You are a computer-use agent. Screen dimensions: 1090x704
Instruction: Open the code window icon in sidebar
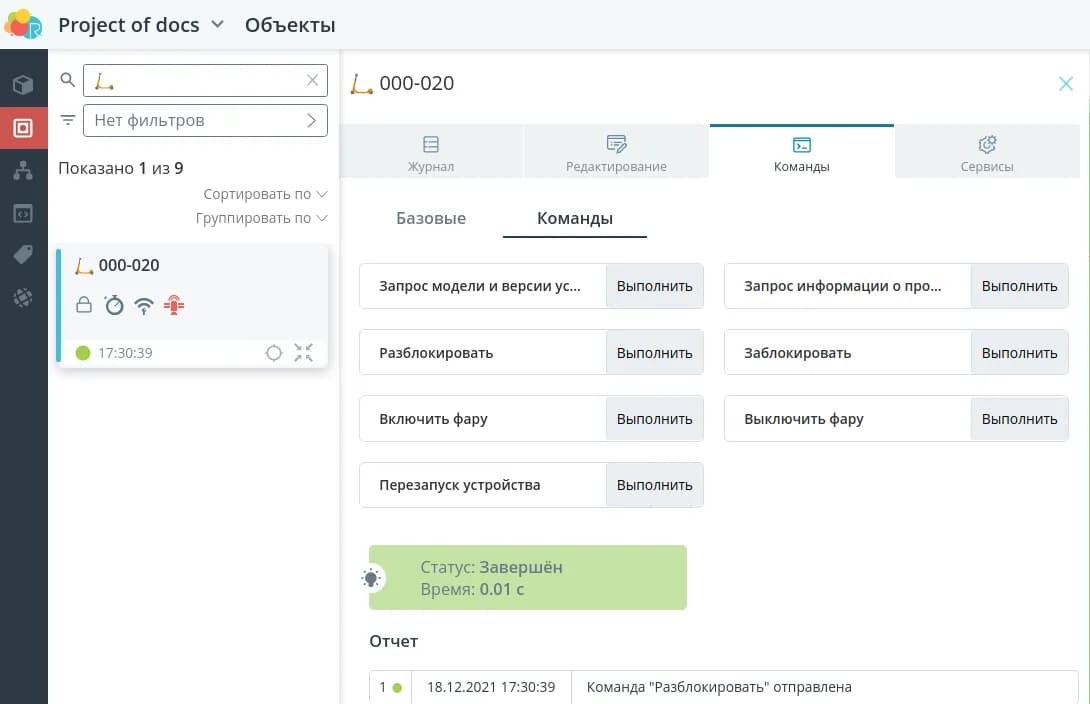23,213
